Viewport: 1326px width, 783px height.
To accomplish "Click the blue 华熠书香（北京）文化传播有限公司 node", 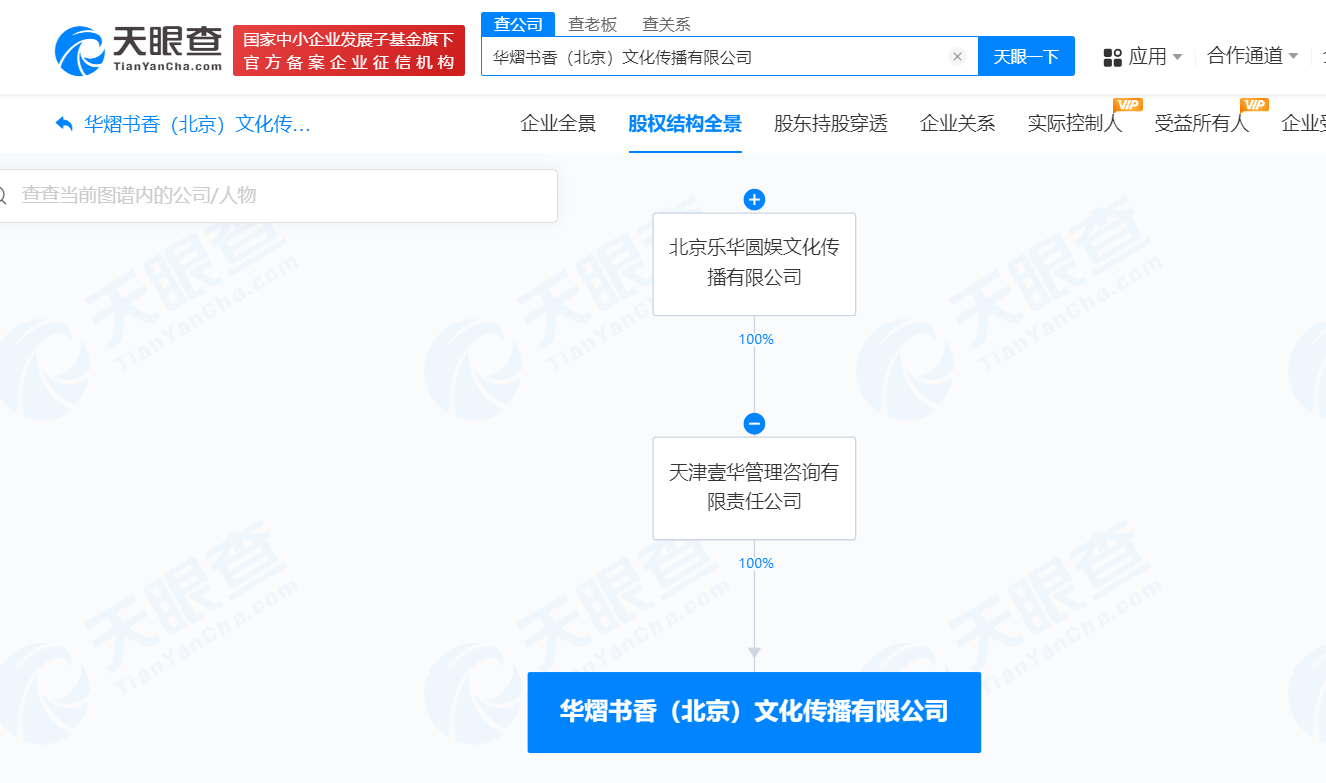I will pyautogui.click(x=754, y=712).
